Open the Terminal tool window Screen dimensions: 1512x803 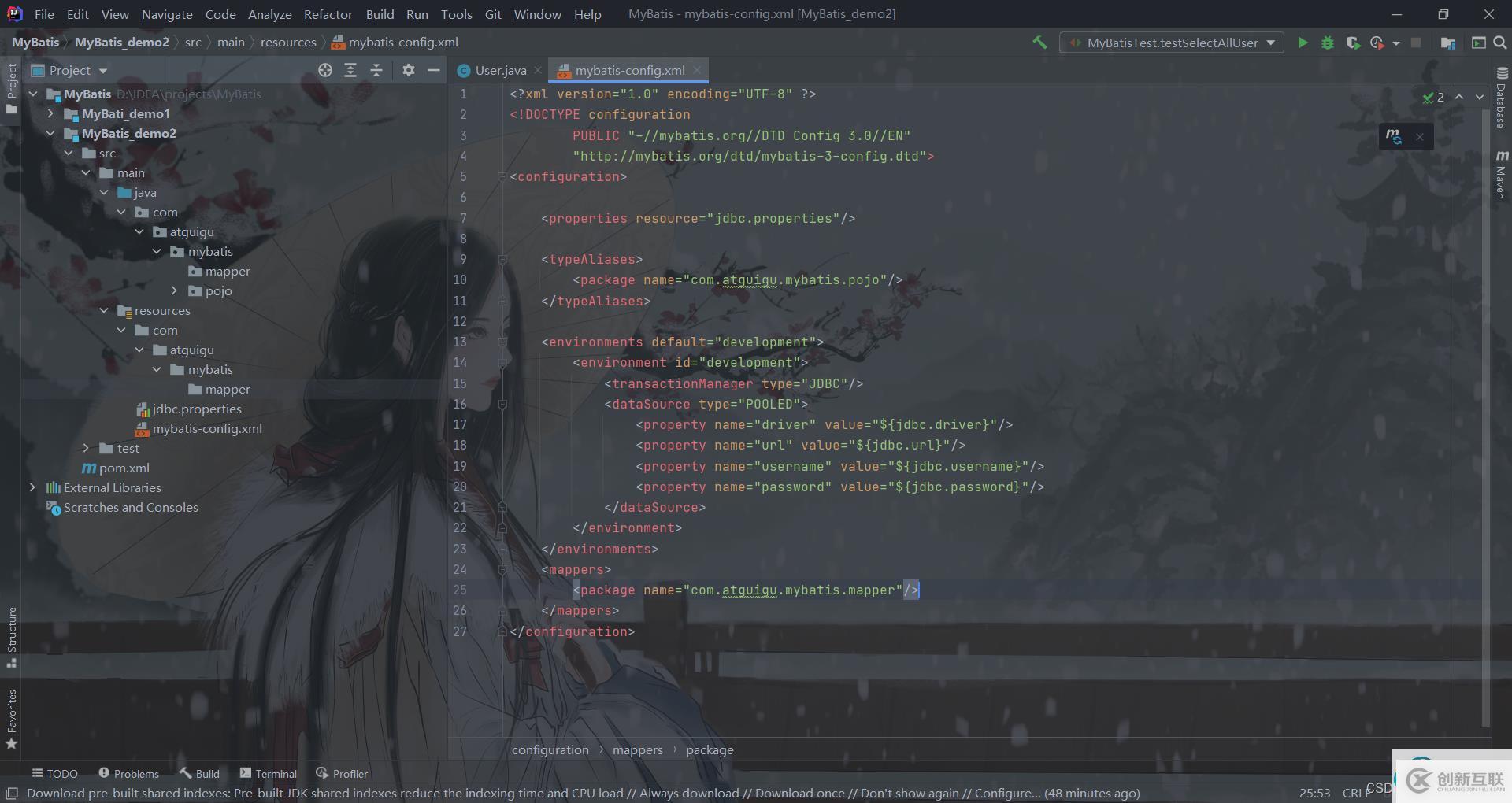(x=269, y=774)
